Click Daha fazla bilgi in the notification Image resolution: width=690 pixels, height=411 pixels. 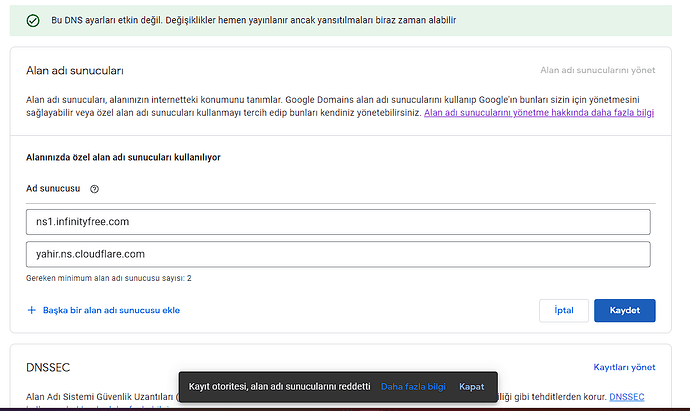pos(413,387)
